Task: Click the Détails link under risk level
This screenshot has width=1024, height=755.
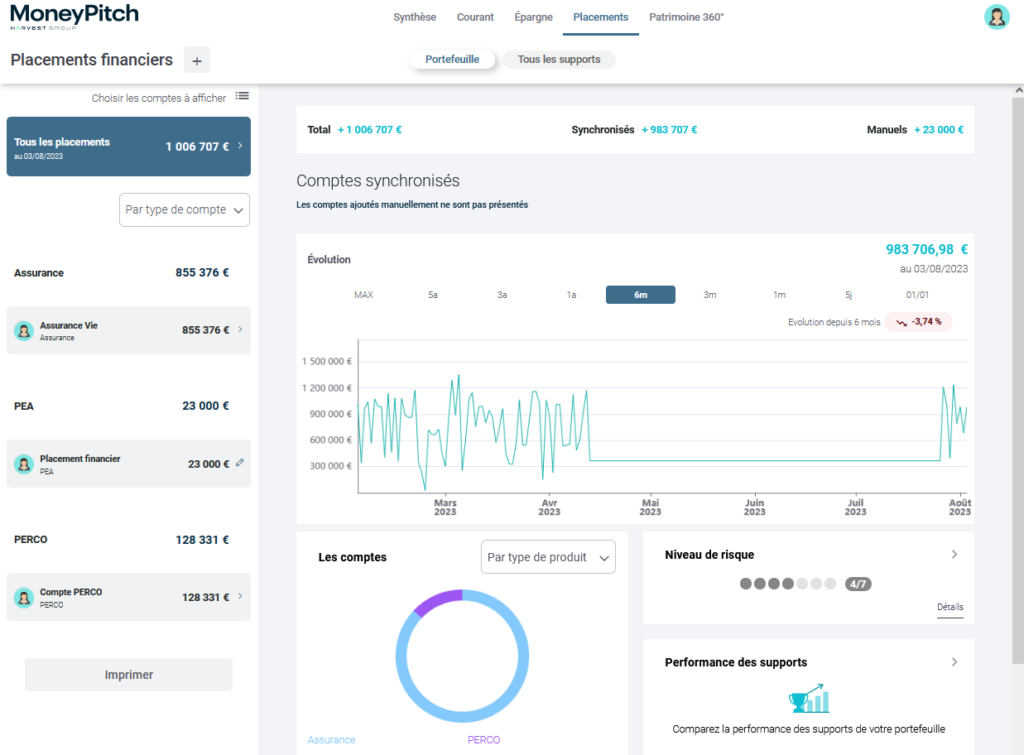Action: [950, 607]
